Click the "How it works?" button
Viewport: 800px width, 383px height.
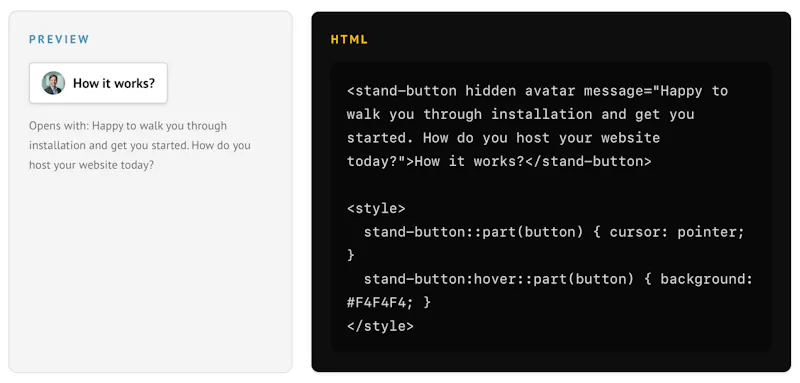point(98,83)
